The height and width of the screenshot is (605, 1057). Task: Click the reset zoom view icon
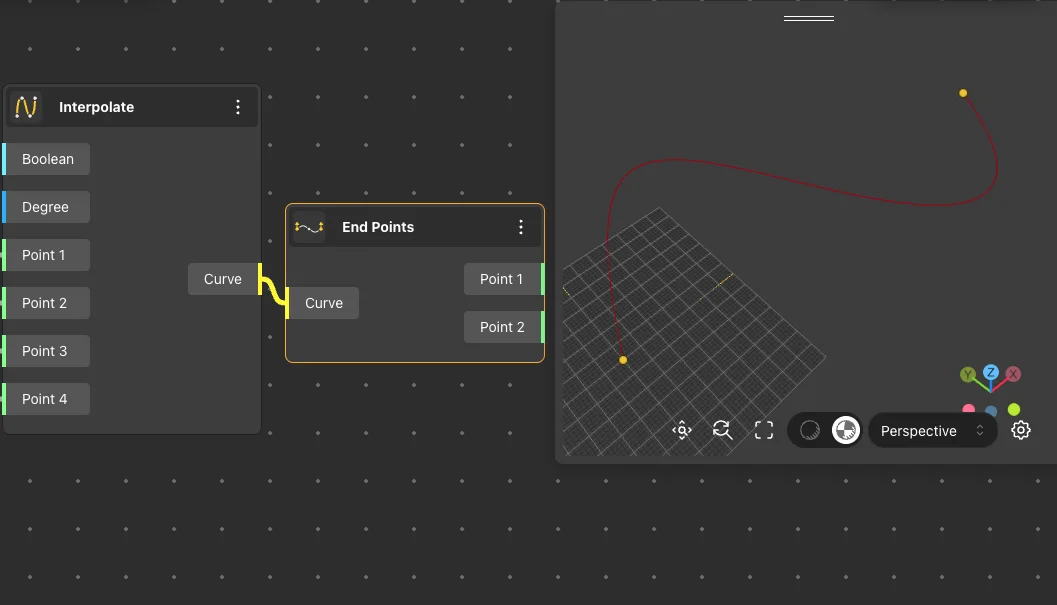[x=722, y=430]
